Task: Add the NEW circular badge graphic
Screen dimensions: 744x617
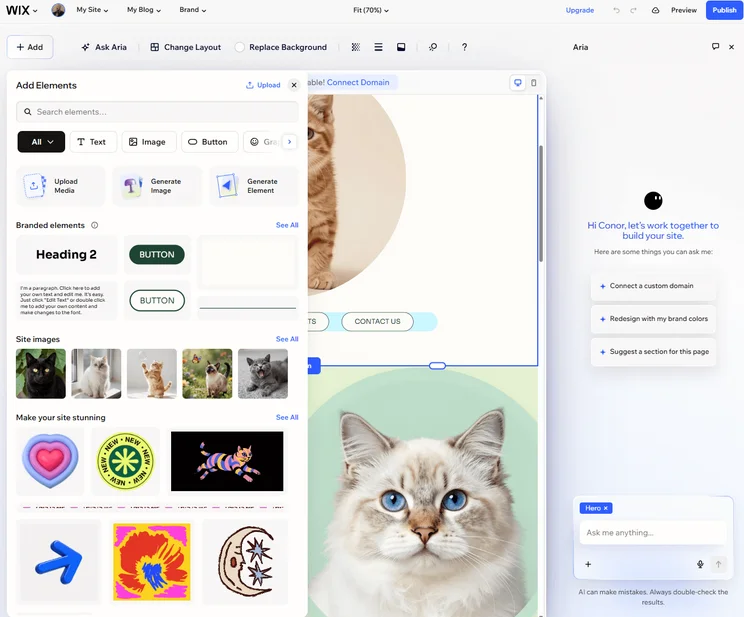Action: coord(125,461)
